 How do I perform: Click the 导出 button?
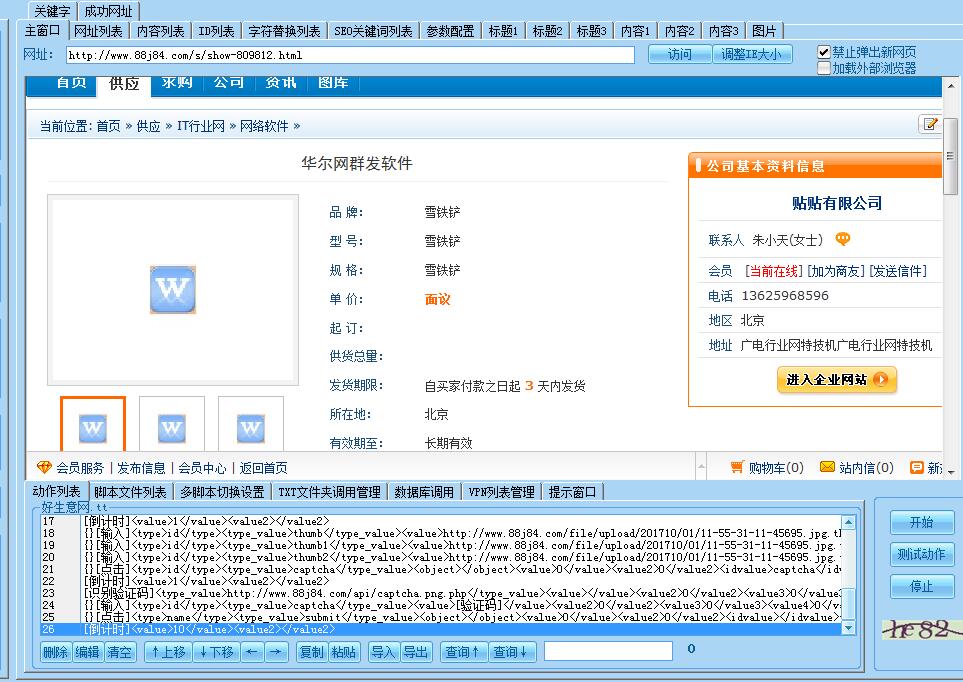tap(416, 652)
